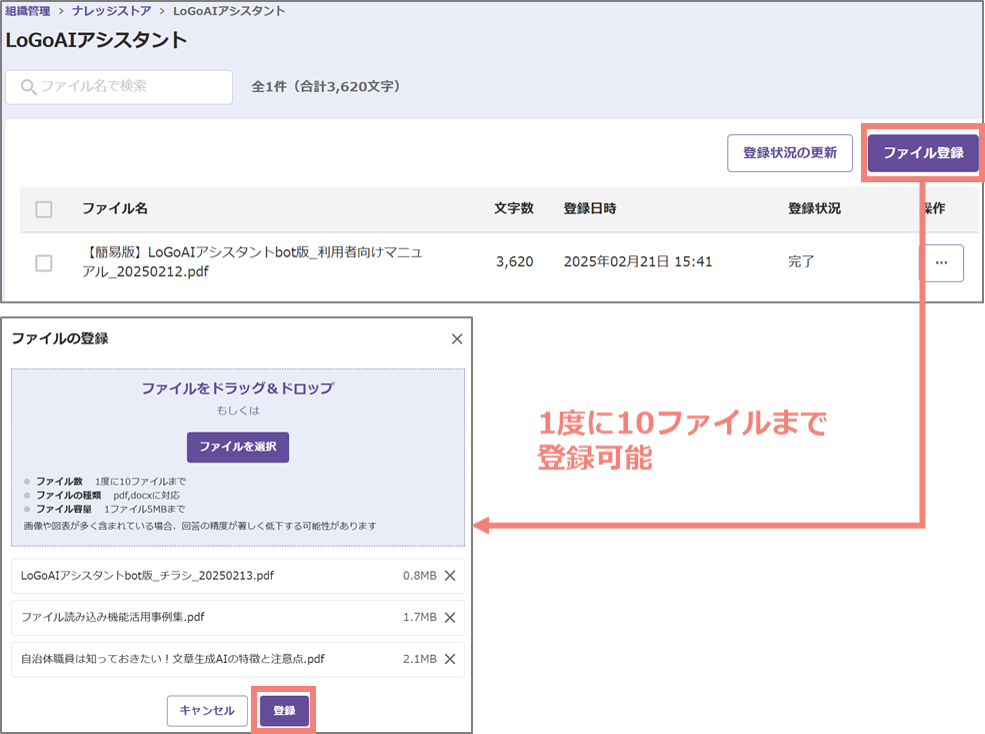Open the ナレッジストア breadcrumb link
The height and width of the screenshot is (734, 985).
point(111,11)
